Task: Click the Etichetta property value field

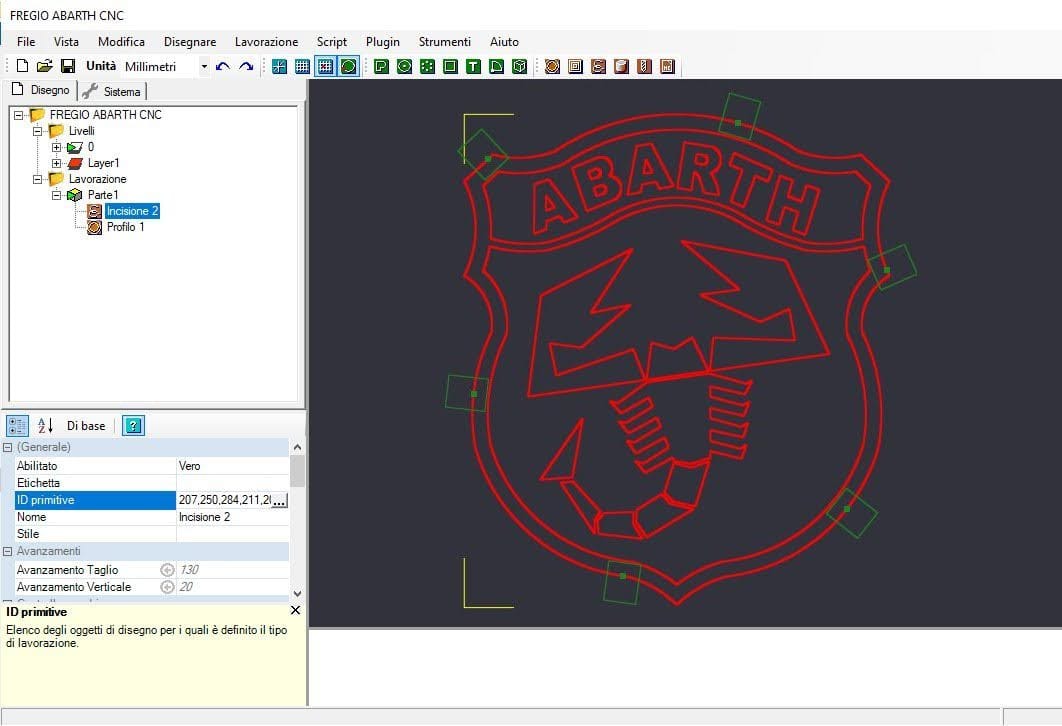Action: click(232, 483)
